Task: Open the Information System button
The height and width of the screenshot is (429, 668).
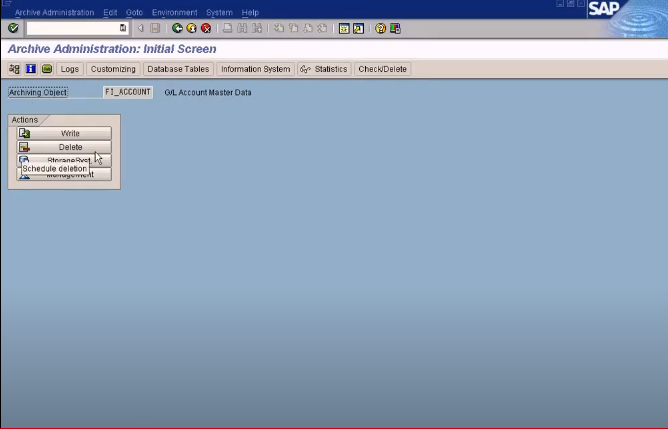Action: click(256, 69)
